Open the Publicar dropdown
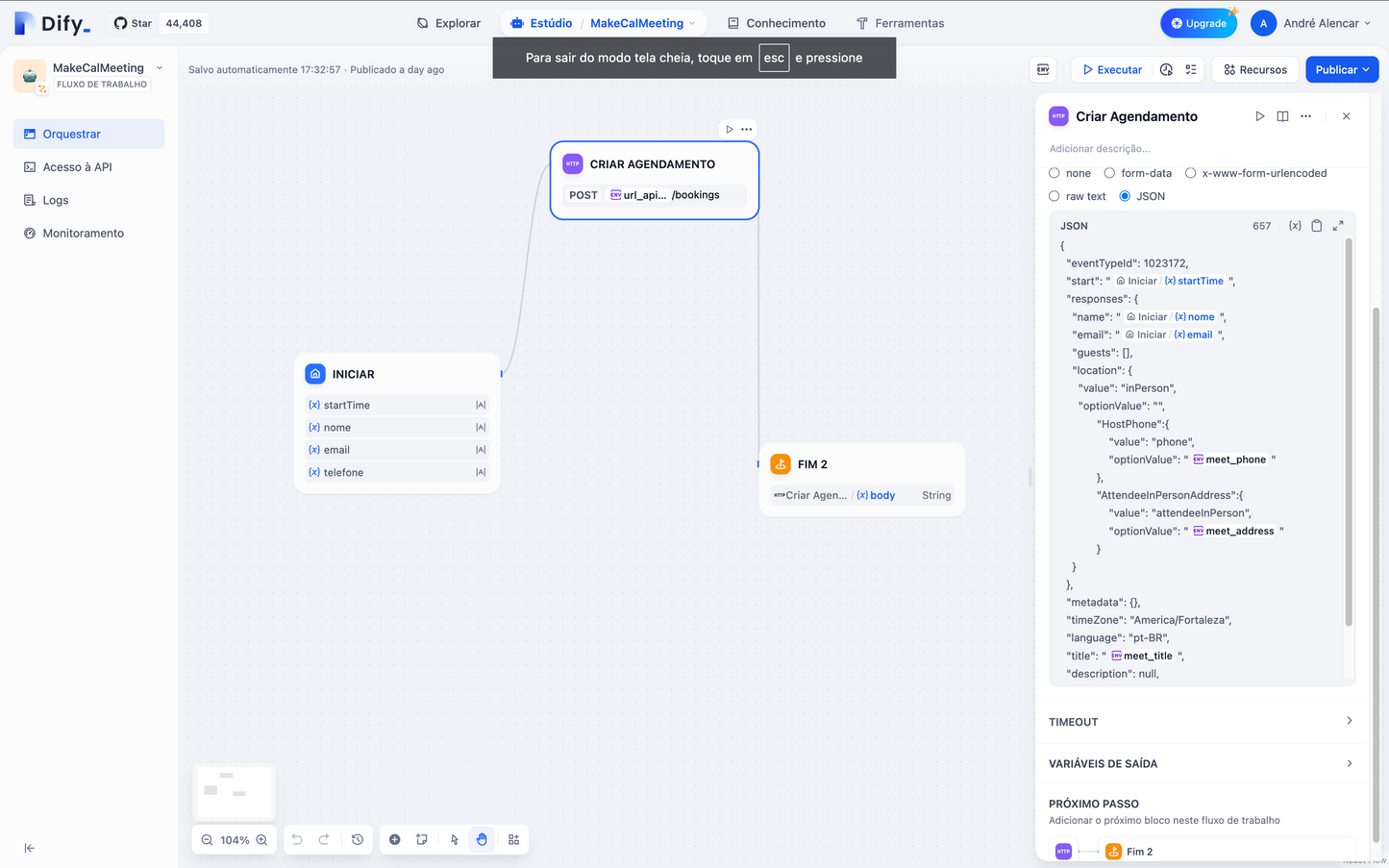 point(1342,69)
